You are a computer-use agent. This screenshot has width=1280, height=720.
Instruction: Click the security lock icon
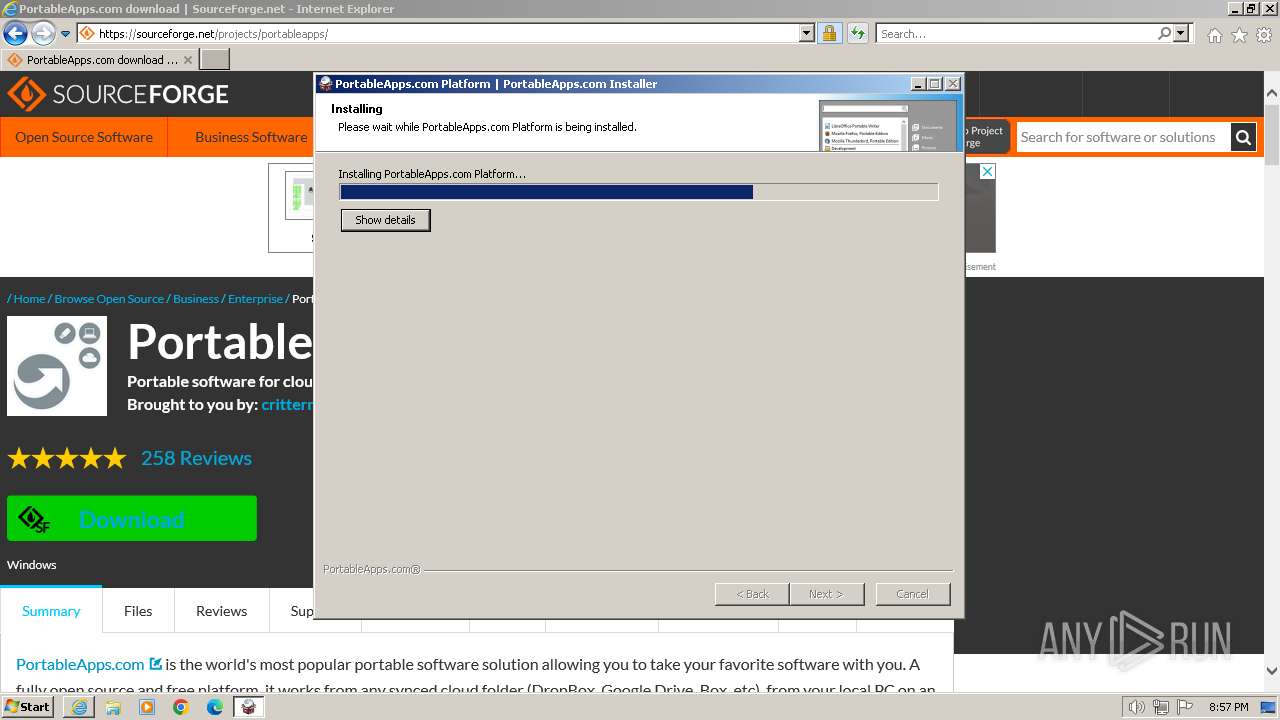[x=829, y=34]
